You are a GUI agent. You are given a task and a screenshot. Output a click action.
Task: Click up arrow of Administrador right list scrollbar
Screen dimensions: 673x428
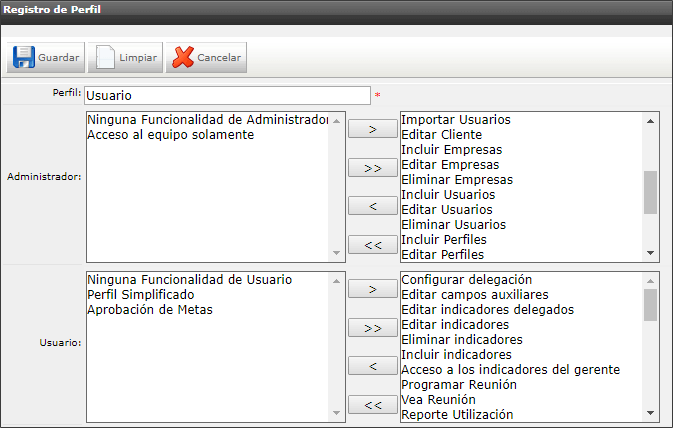pyautogui.click(x=650, y=121)
